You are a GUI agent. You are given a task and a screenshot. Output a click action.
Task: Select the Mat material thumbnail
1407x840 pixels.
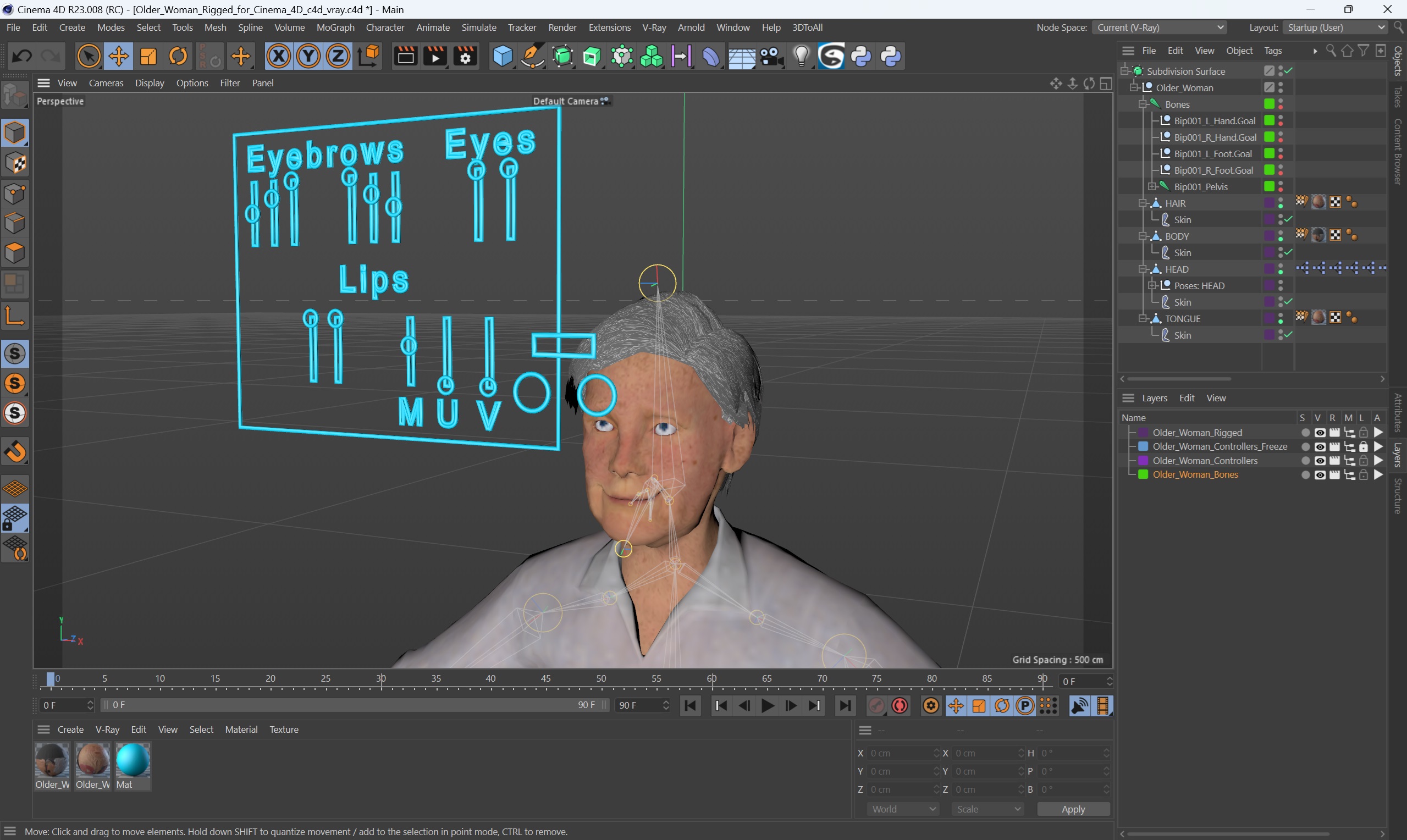131,761
